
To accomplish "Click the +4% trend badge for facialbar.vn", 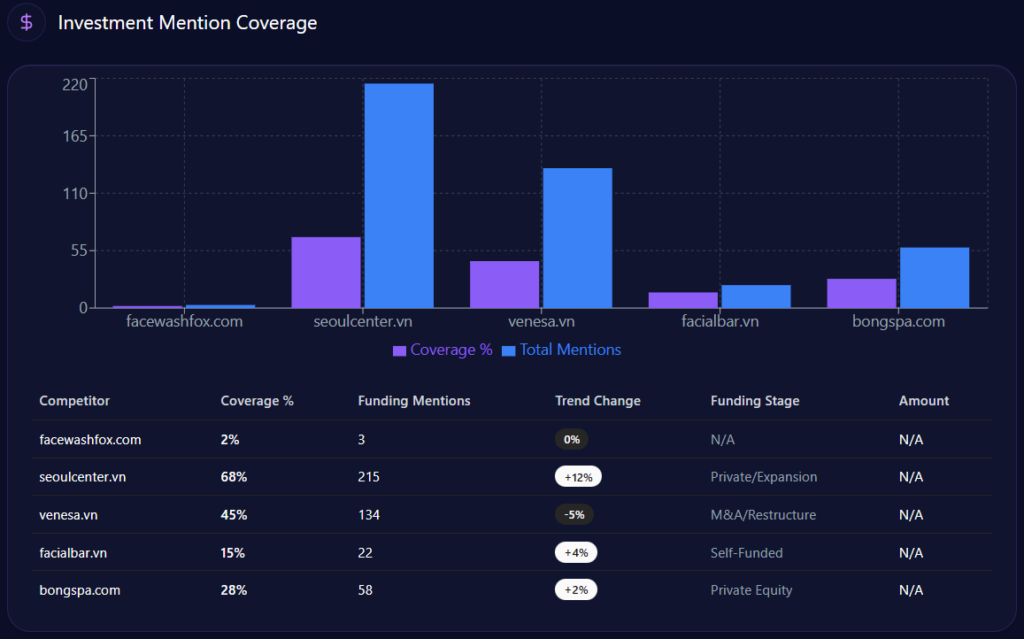I will pyautogui.click(x=576, y=553).
